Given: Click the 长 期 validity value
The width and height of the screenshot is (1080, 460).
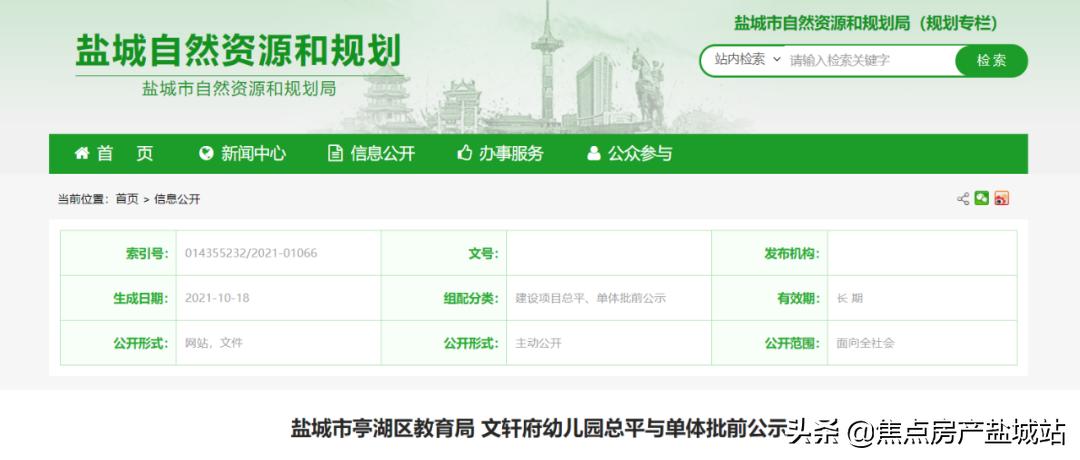Looking at the screenshot, I should tap(849, 298).
